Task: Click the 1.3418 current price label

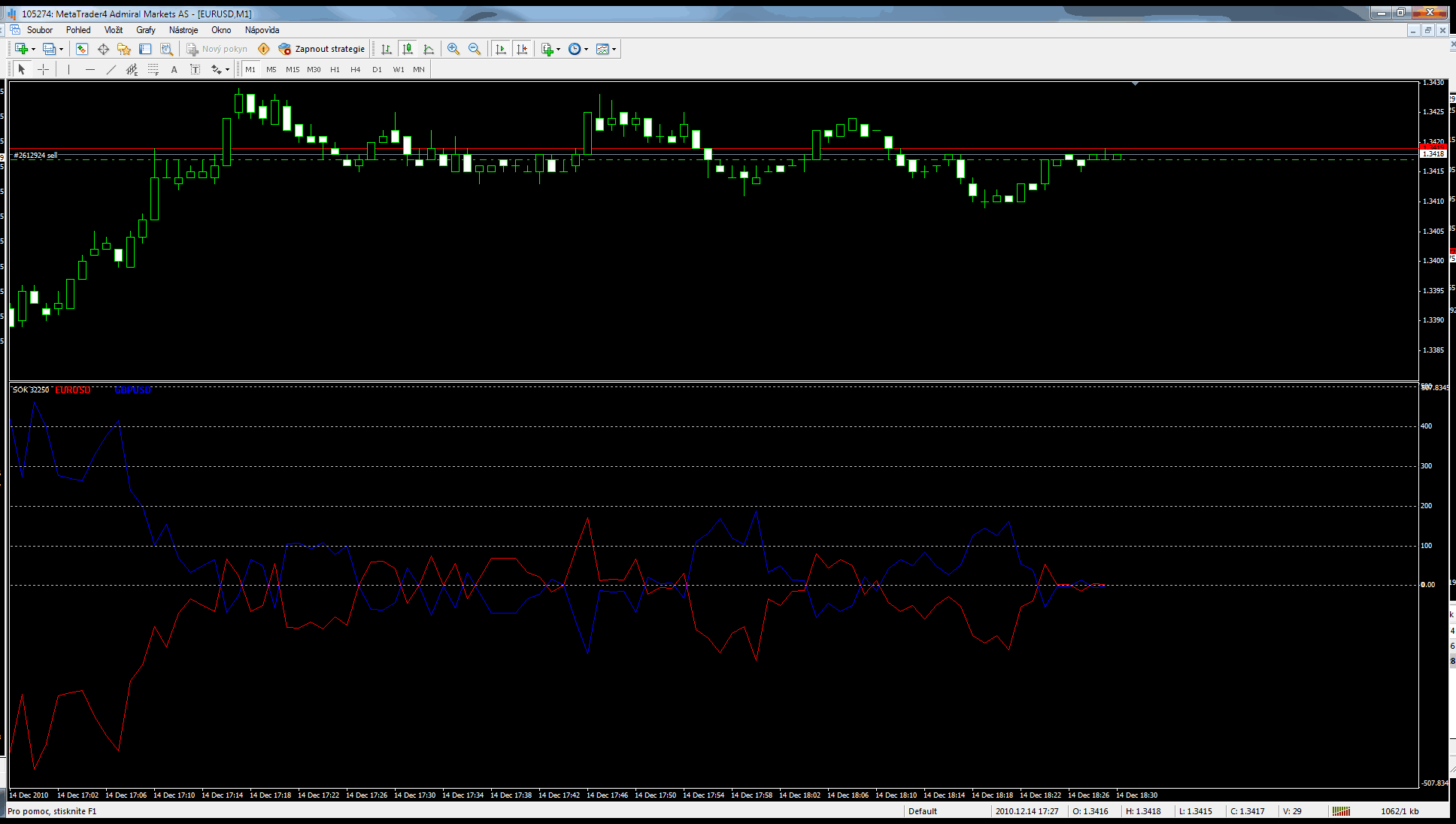Action: pos(1433,153)
